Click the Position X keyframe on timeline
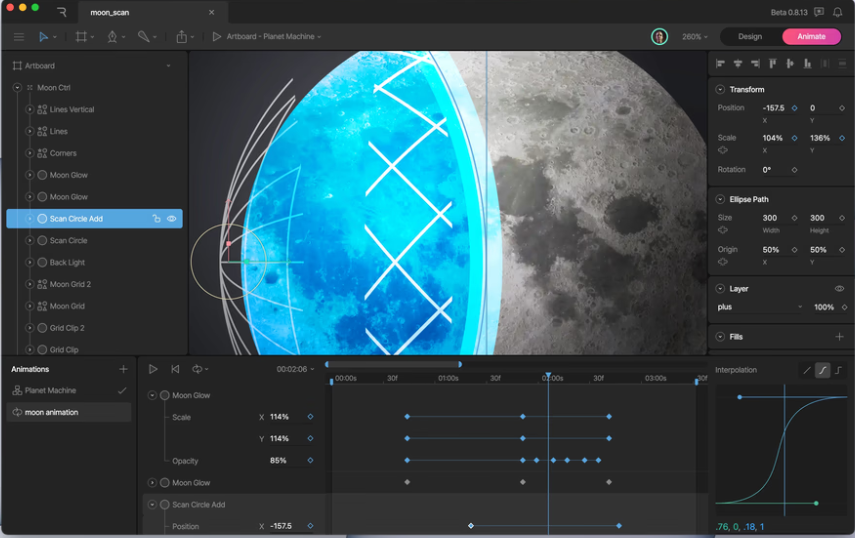The height and width of the screenshot is (538, 855). (x=471, y=526)
